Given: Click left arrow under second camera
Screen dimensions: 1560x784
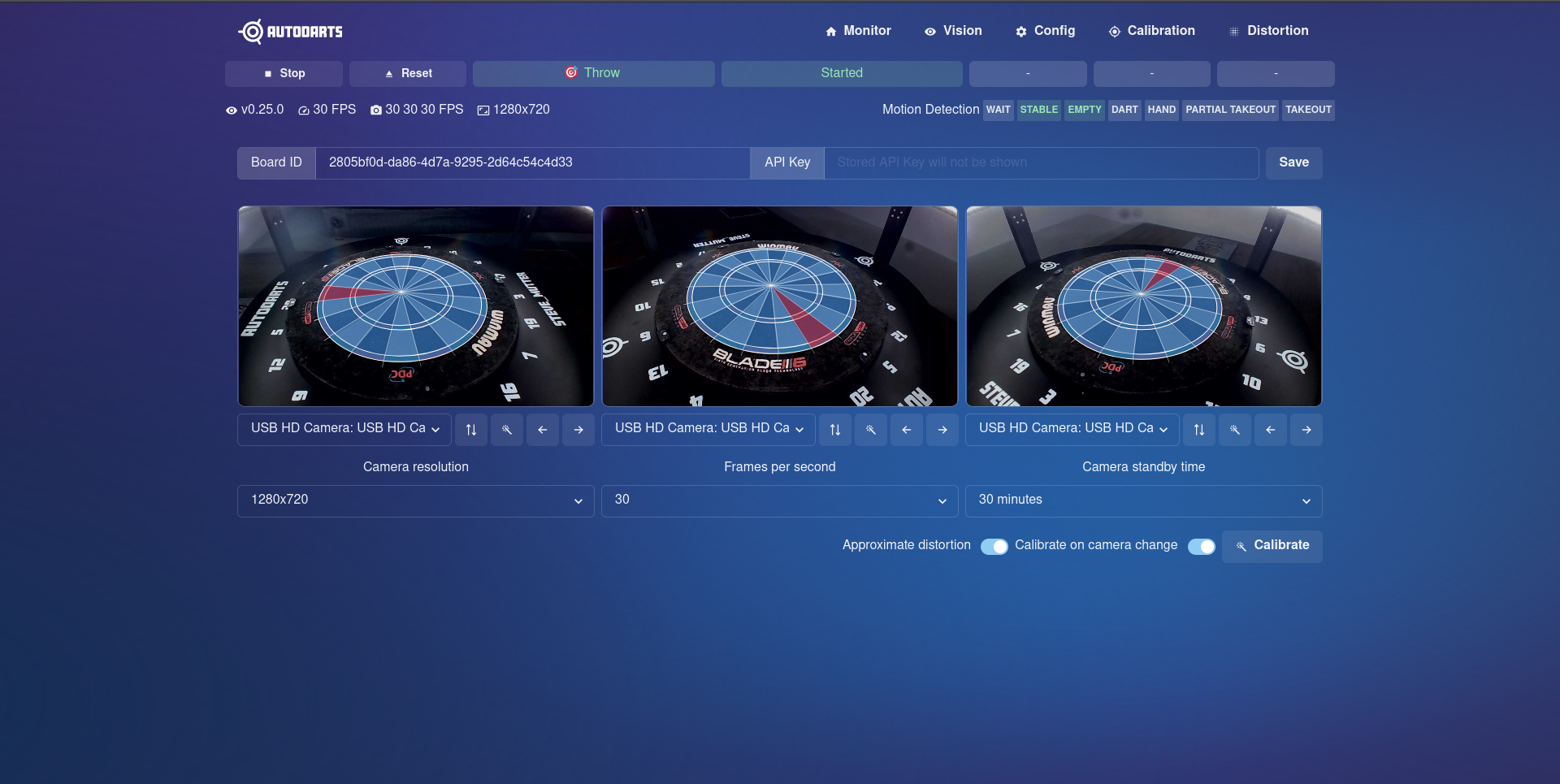Looking at the screenshot, I should click(907, 430).
